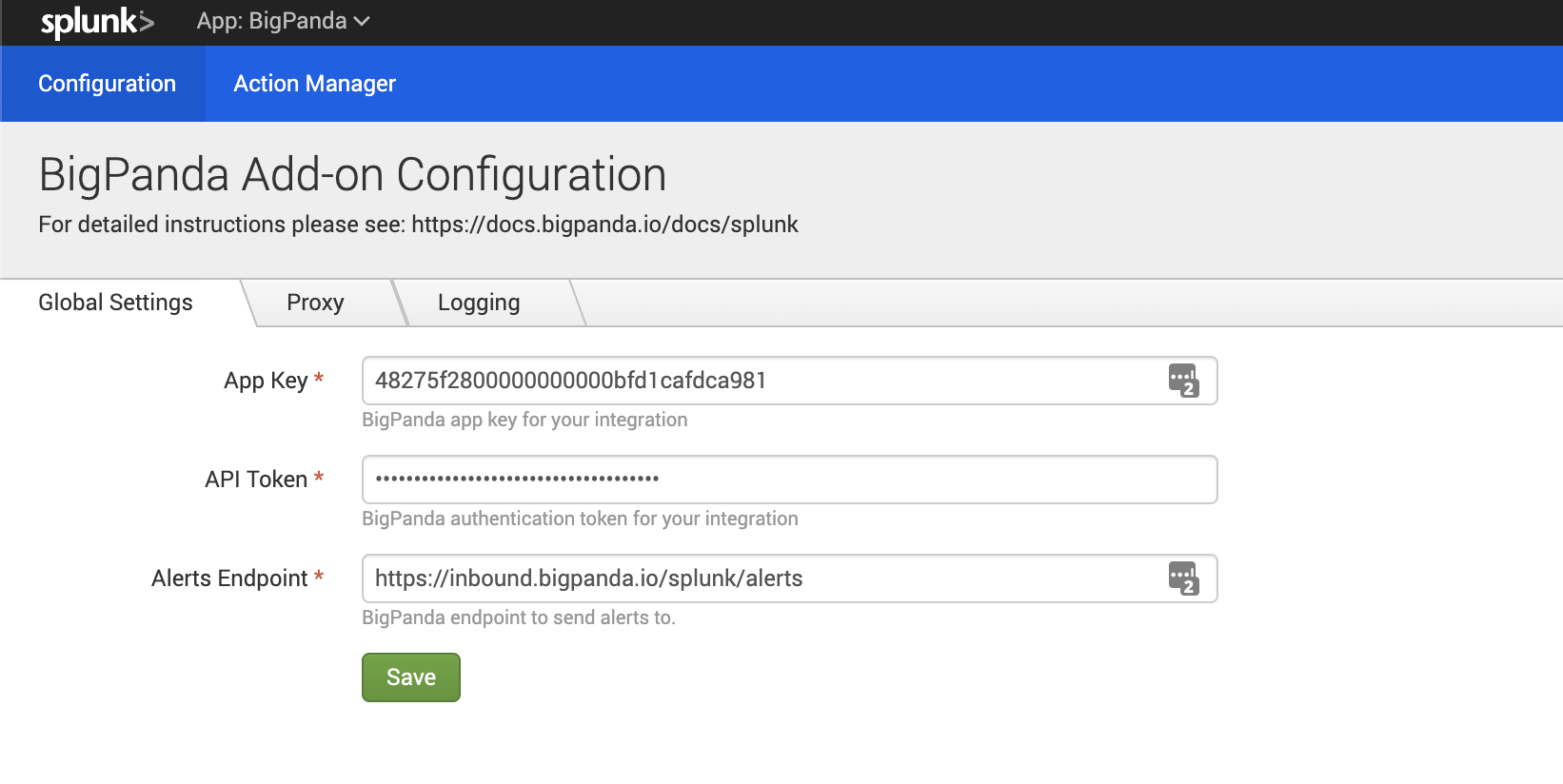The image size is (1563, 784).
Task: Click into the App Key field
Action: [x=789, y=381]
